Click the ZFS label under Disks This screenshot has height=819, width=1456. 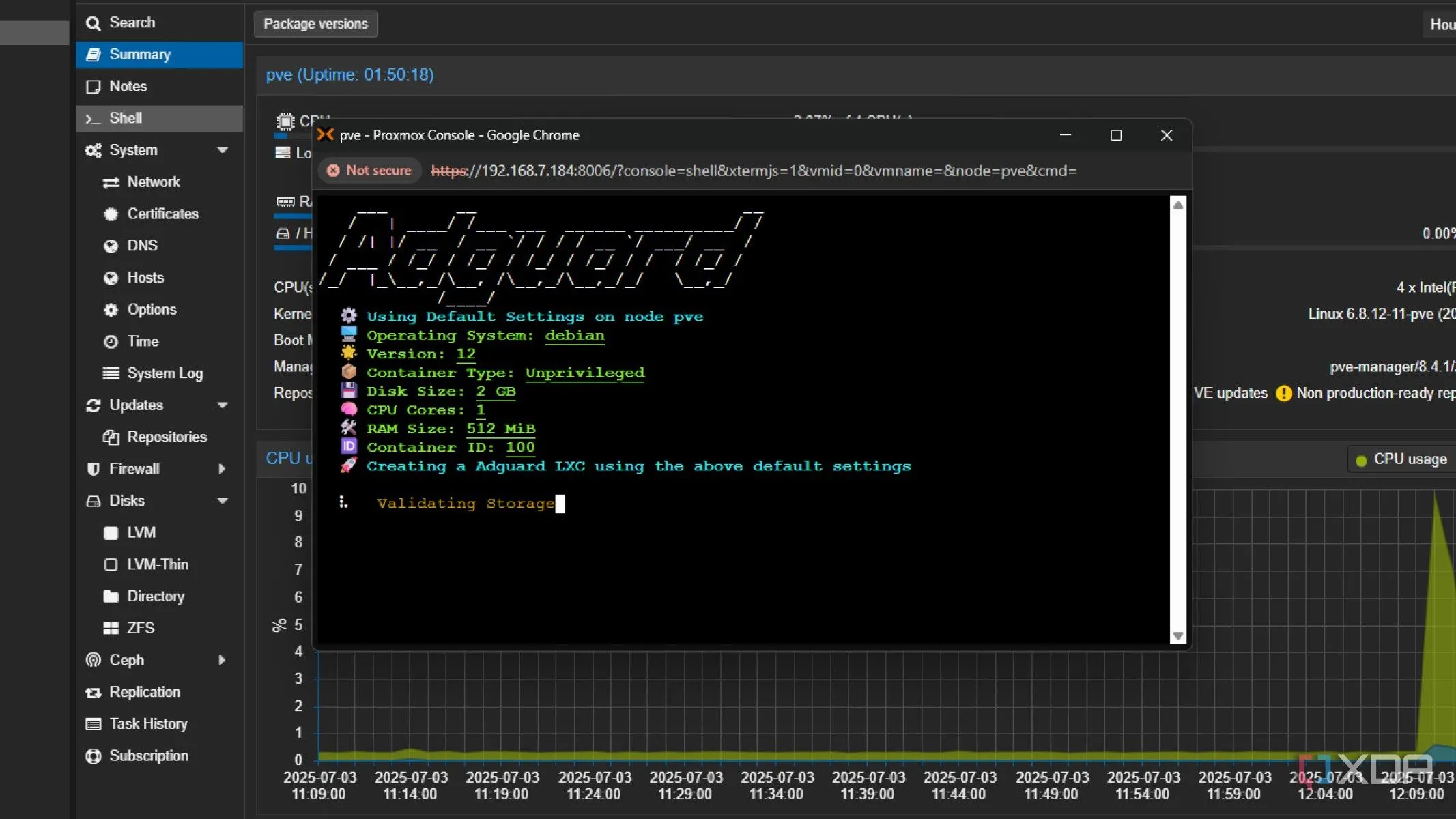click(x=141, y=629)
